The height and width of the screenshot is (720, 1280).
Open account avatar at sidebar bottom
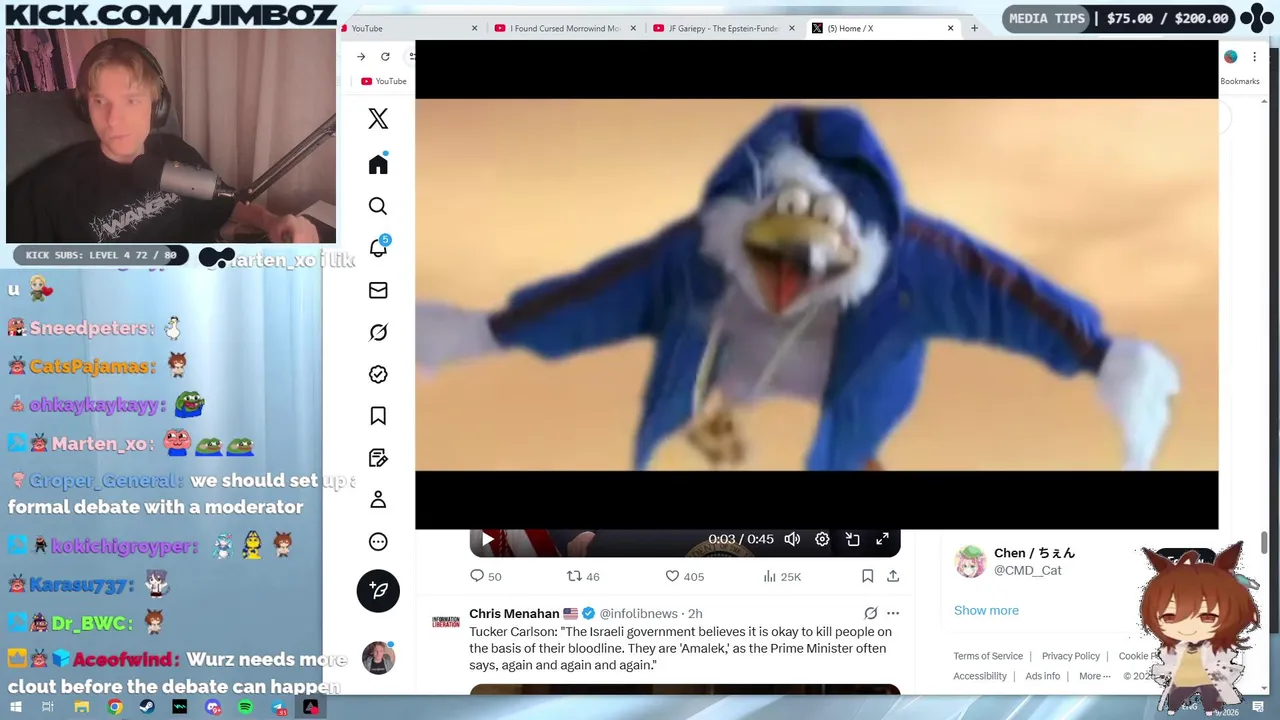[378, 658]
